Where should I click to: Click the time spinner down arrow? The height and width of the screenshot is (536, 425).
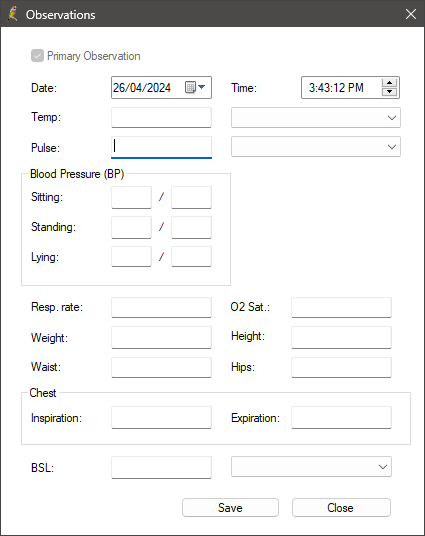coord(389,92)
